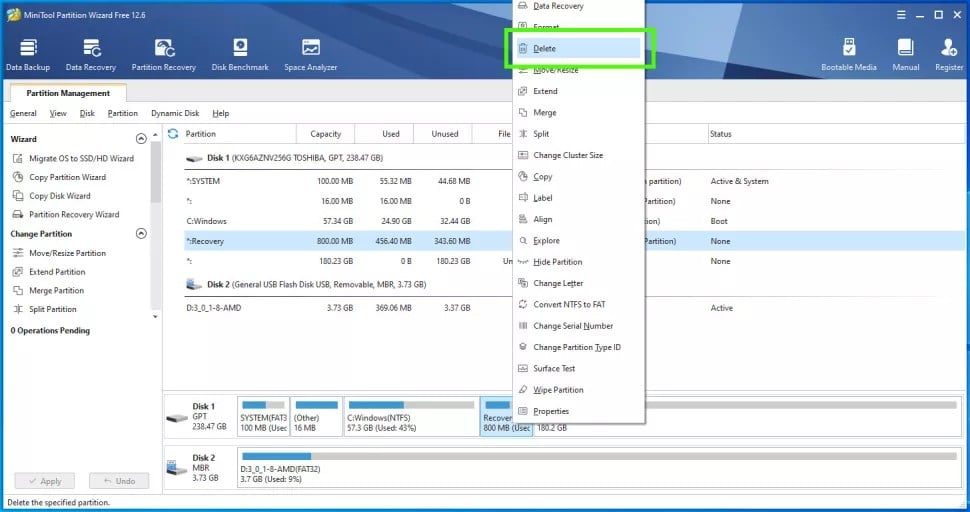
Task: Start the Disk Benchmark tool
Action: (x=240, y=54)
